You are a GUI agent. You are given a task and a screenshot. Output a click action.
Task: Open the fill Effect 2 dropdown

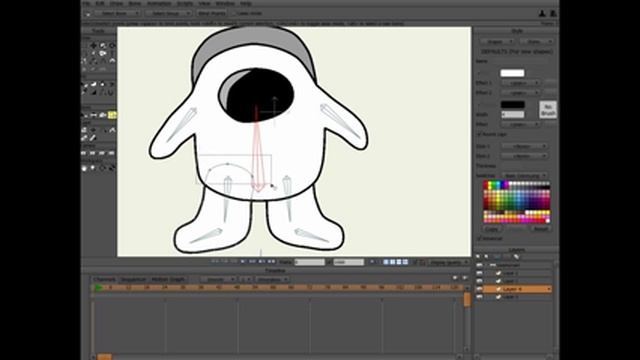pos(520,93)
